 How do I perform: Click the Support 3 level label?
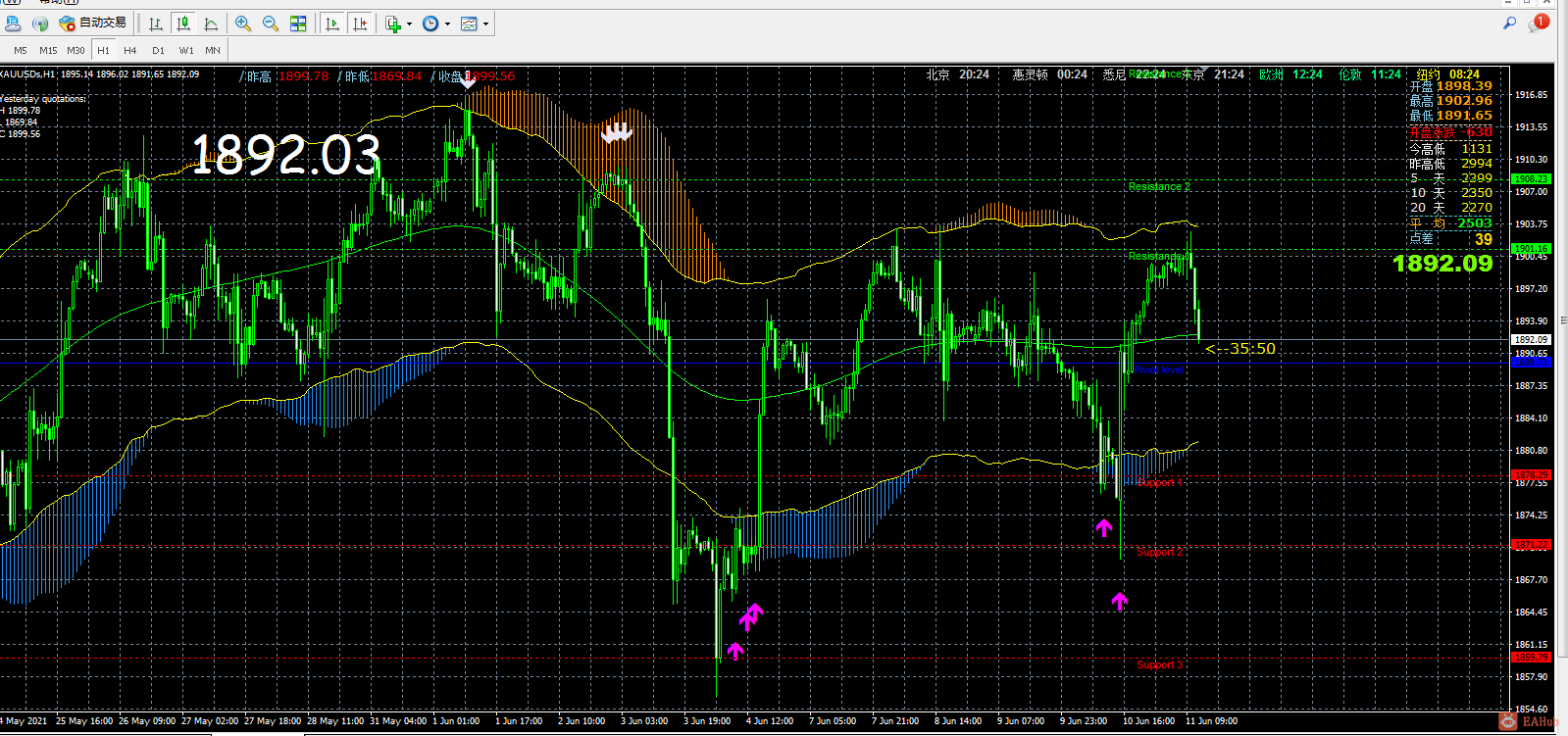(x=1160, y=664)
